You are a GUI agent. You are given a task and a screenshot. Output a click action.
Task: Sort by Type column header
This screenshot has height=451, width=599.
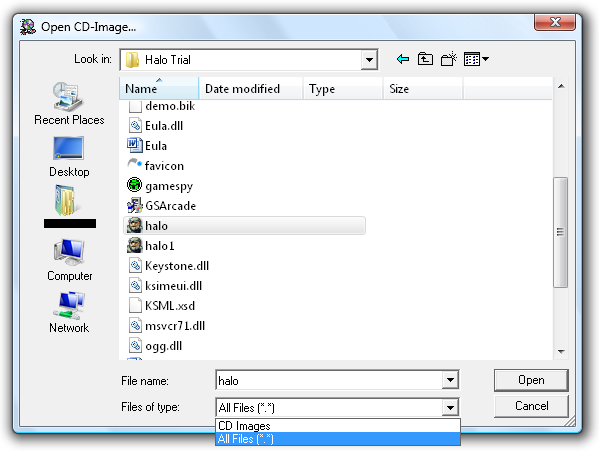click(x=343, y=89)
